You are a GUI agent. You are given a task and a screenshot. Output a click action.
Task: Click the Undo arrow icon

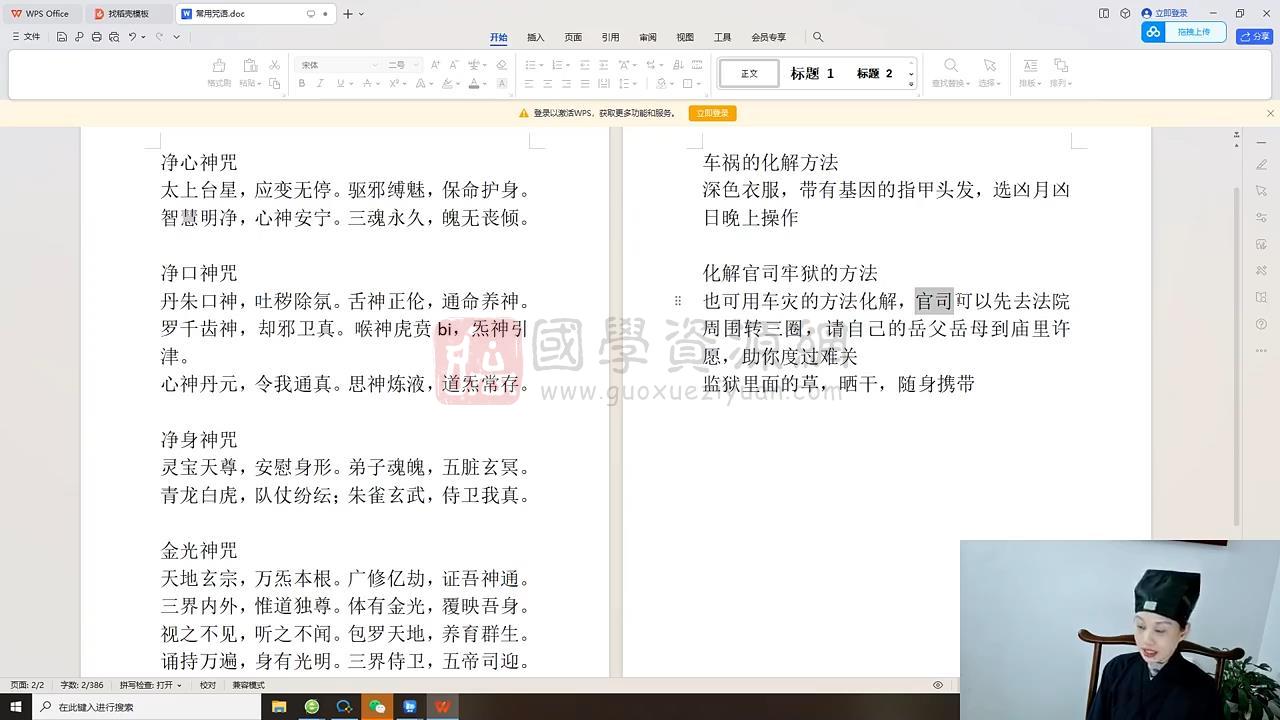[132, 37]
